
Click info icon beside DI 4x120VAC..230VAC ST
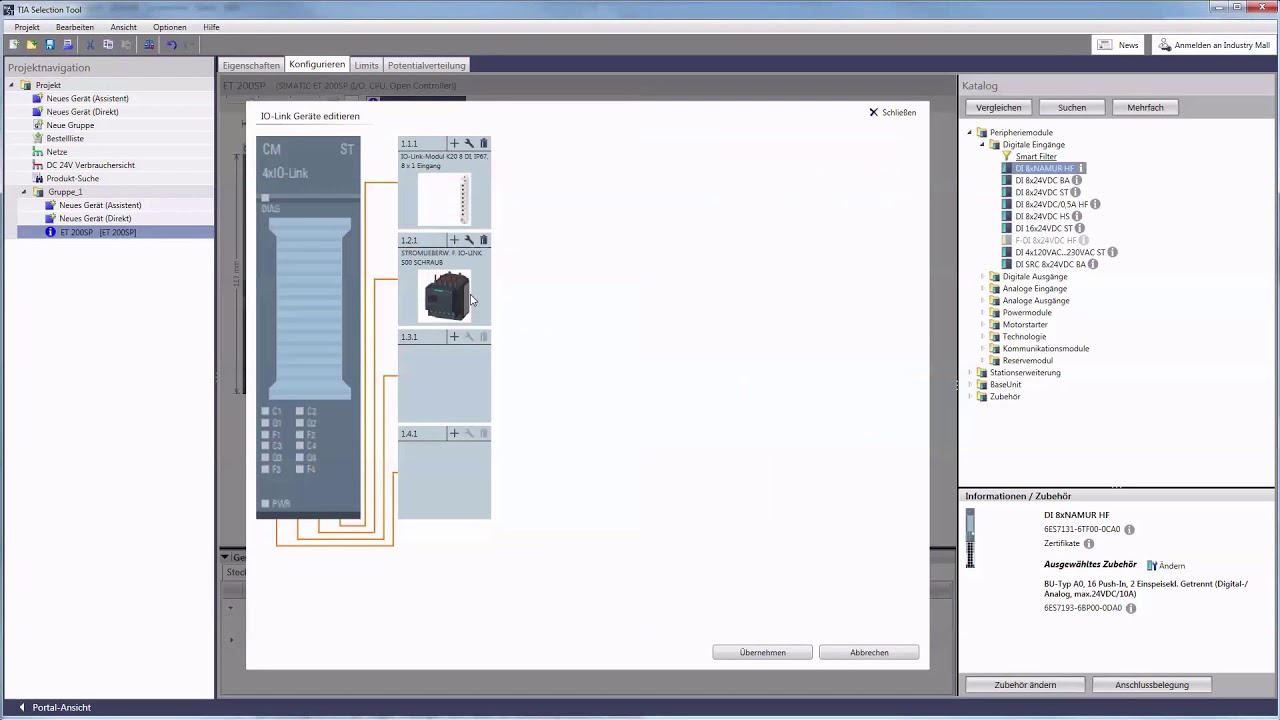pyautogui.click(x=1113, y=252)
